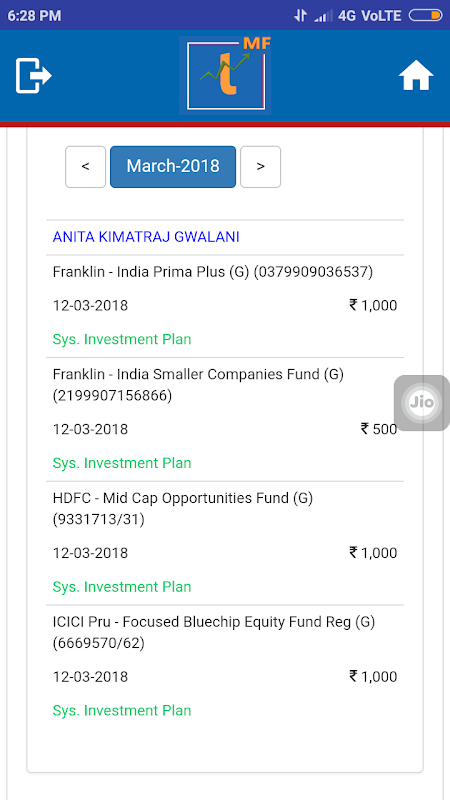
Task: Open the March-2018 month selector
Action: [x=173, y=167]
